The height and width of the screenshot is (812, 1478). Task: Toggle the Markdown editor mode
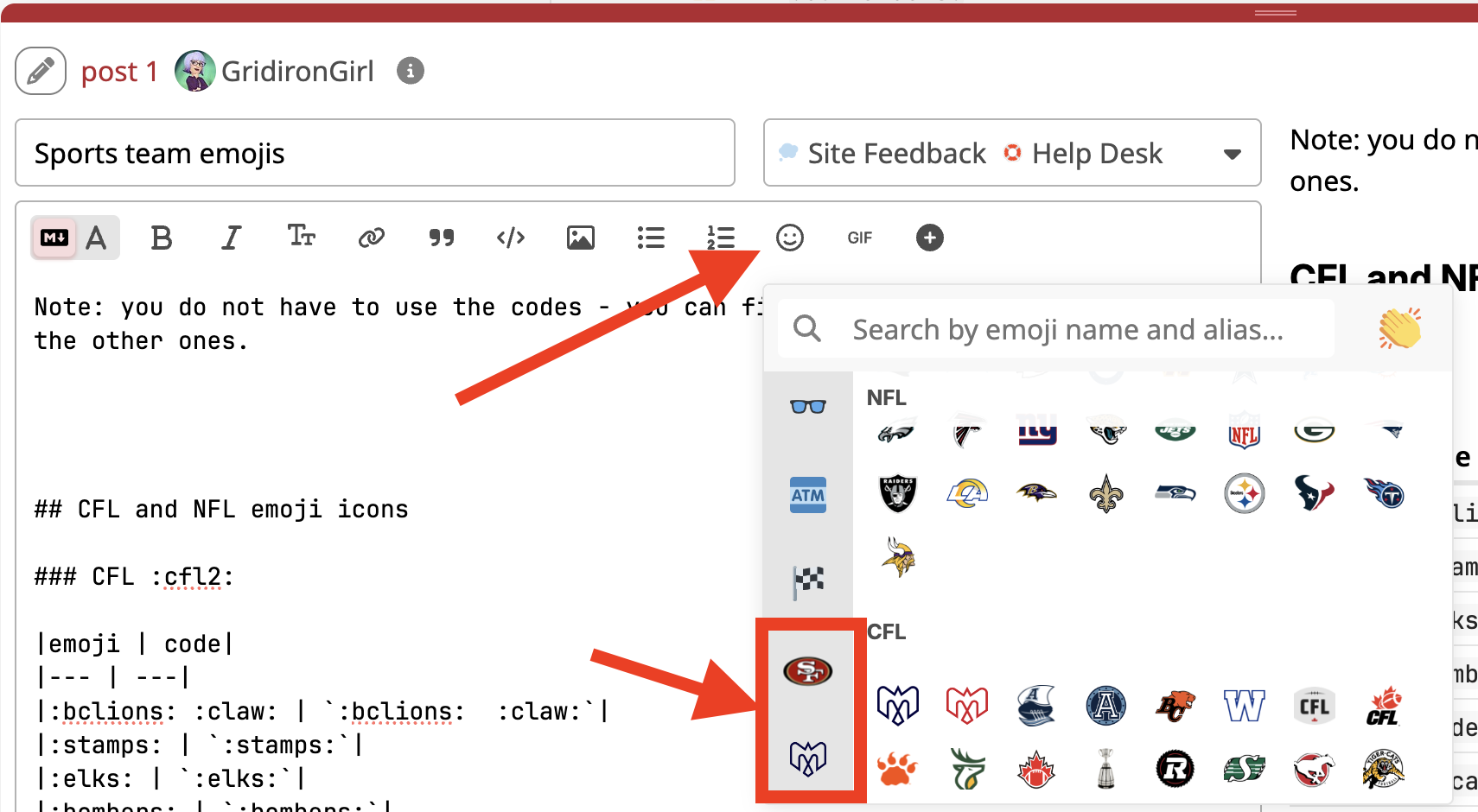click(54, 238)
